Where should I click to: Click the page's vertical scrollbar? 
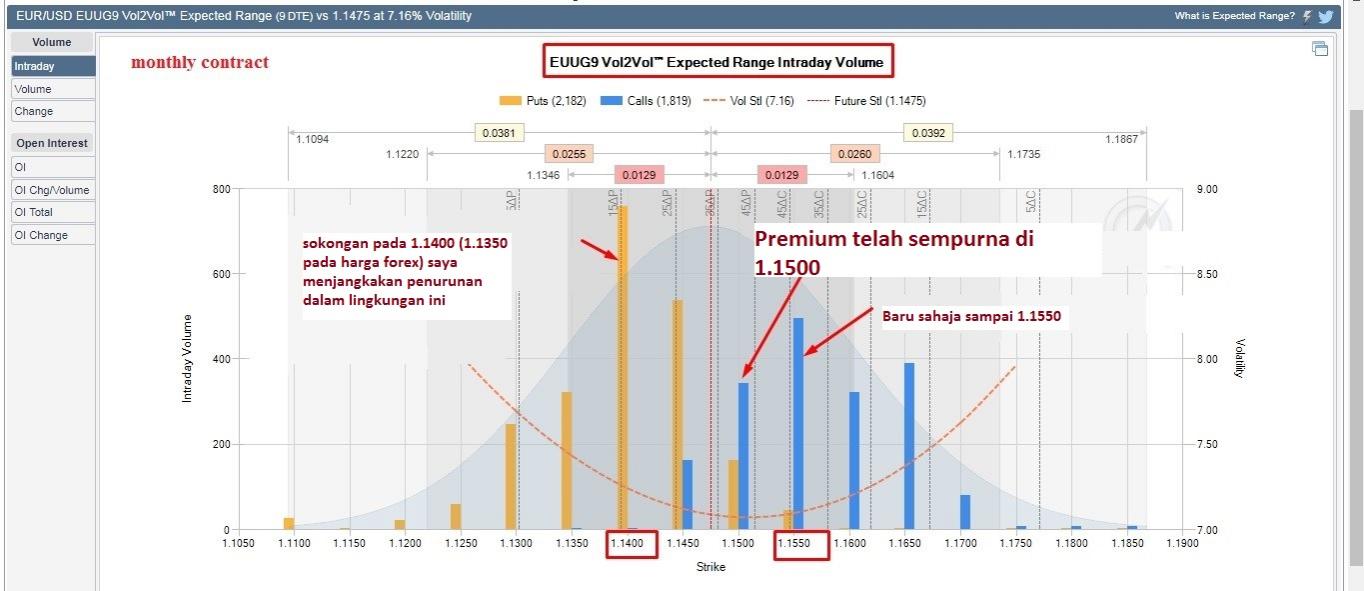pyautogui.click(x=1356, y=300)
